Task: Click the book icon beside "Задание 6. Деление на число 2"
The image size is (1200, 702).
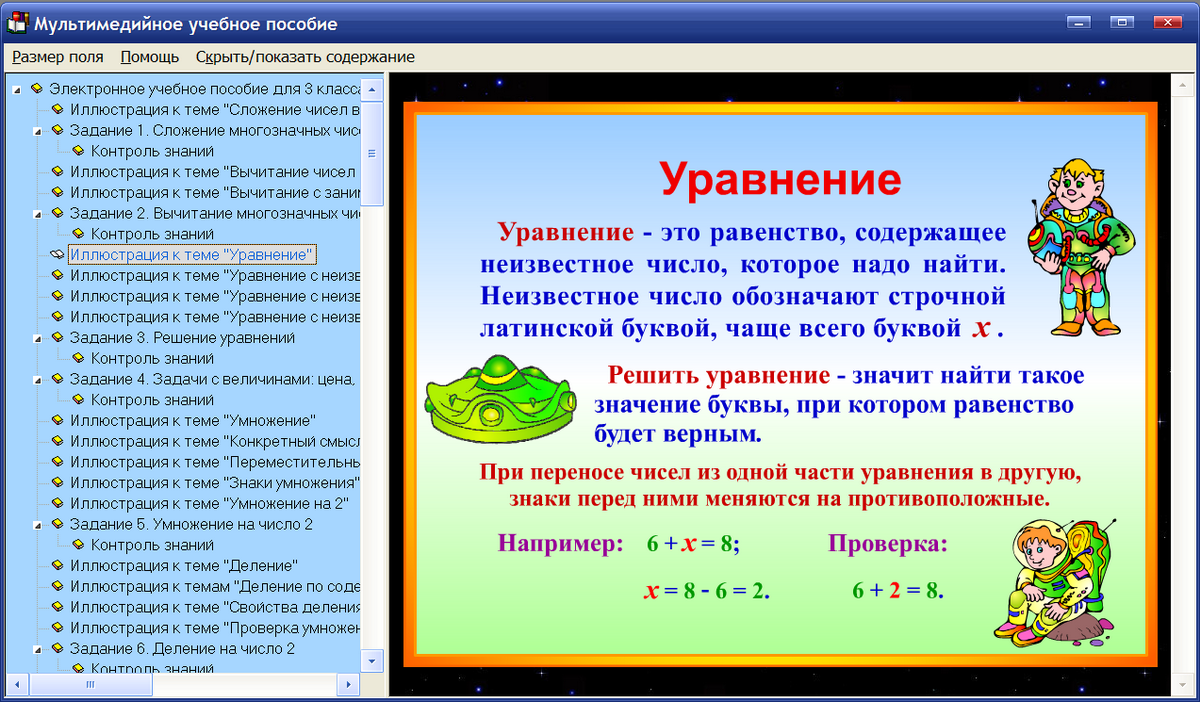Action: (55, 648)
